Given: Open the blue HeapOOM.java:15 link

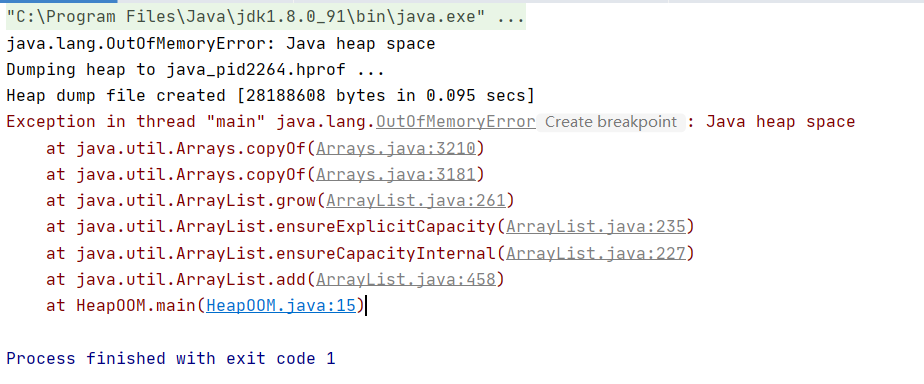Looking at the screenshot, I should coord(281,306).
